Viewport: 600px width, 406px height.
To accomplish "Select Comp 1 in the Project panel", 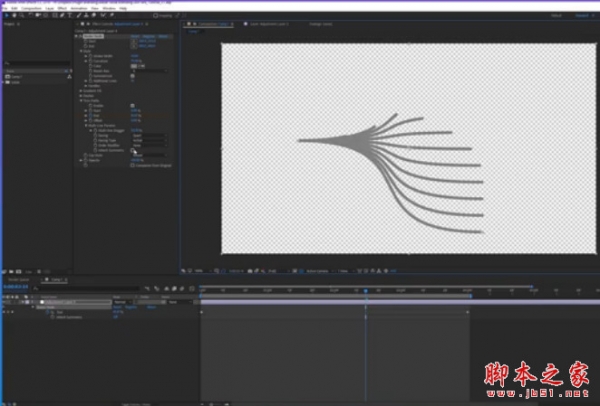I will click(15, 76).
